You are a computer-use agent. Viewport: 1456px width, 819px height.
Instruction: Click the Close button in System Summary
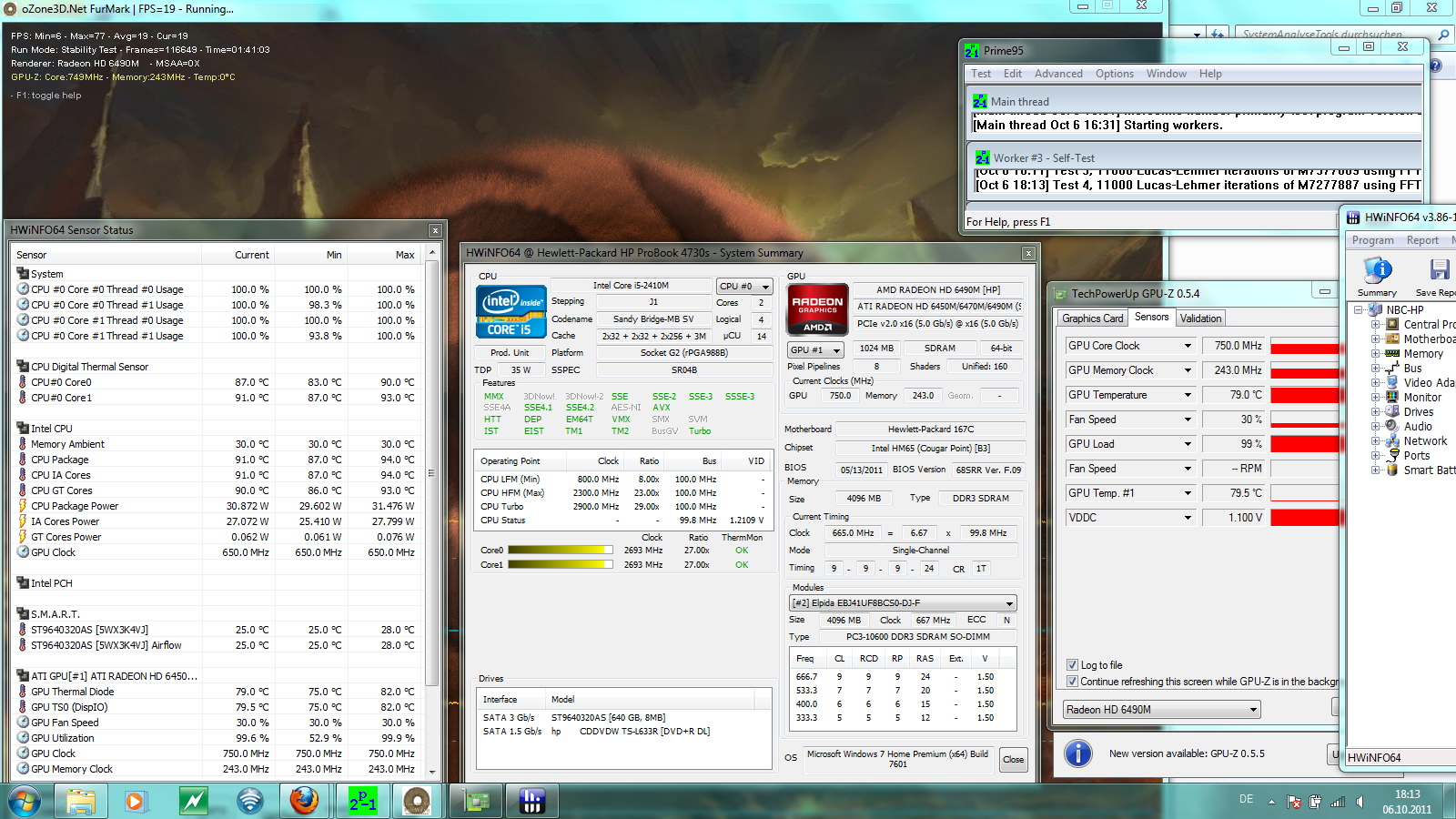point(1013,759)
